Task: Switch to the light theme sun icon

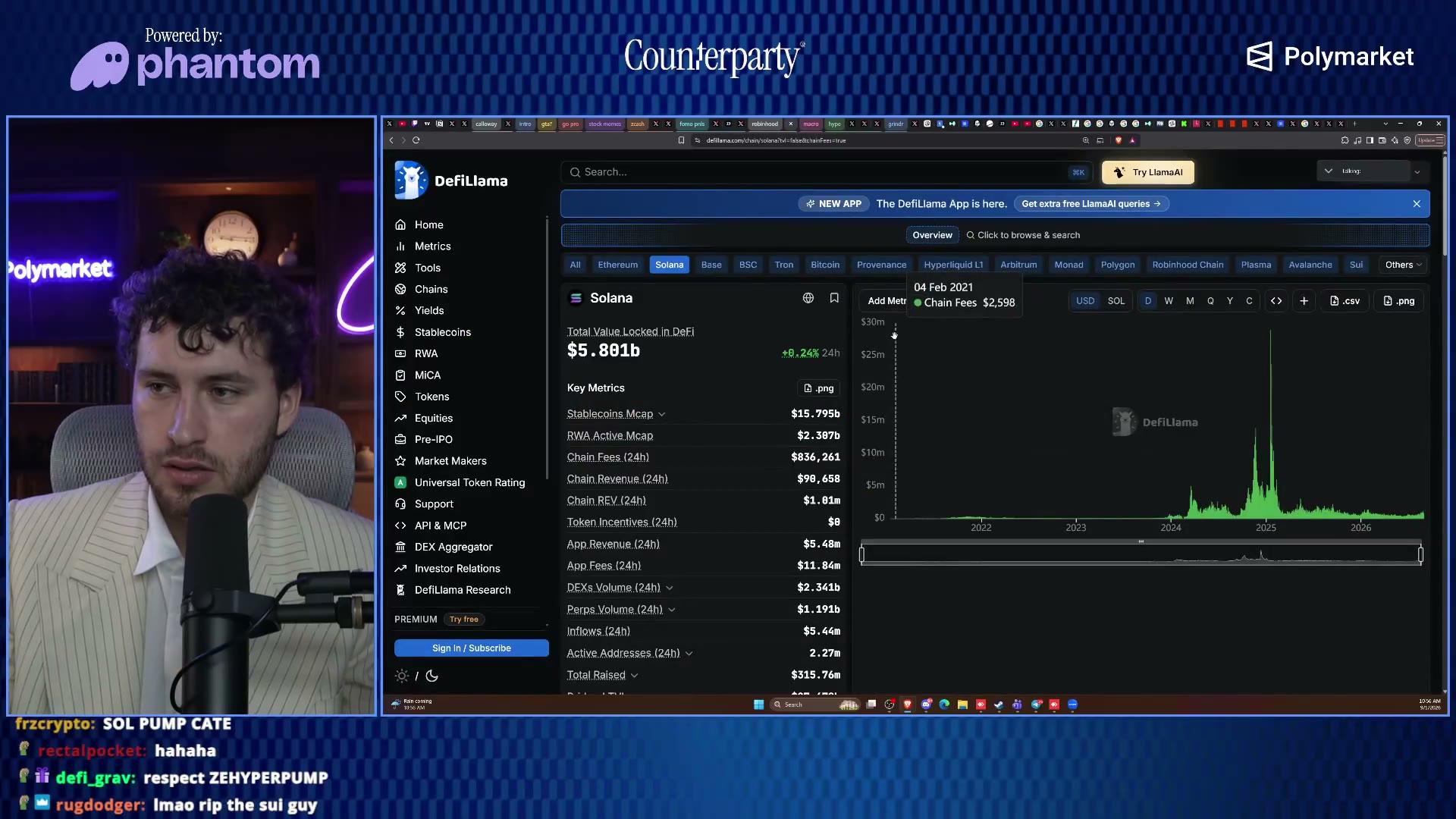Action: pos(402,676)
